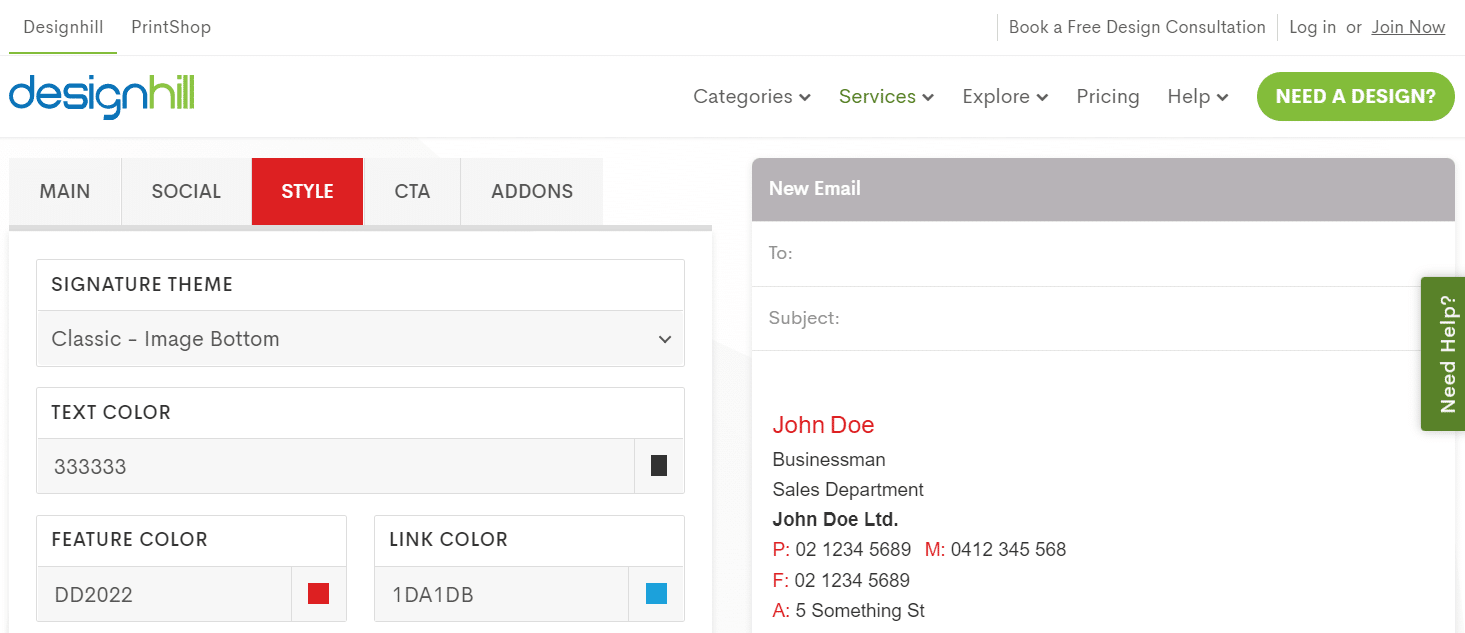This screenshot has width=1465, height=633.
Task: Click the Join Now link
Action: click(x=1408, y=27)
